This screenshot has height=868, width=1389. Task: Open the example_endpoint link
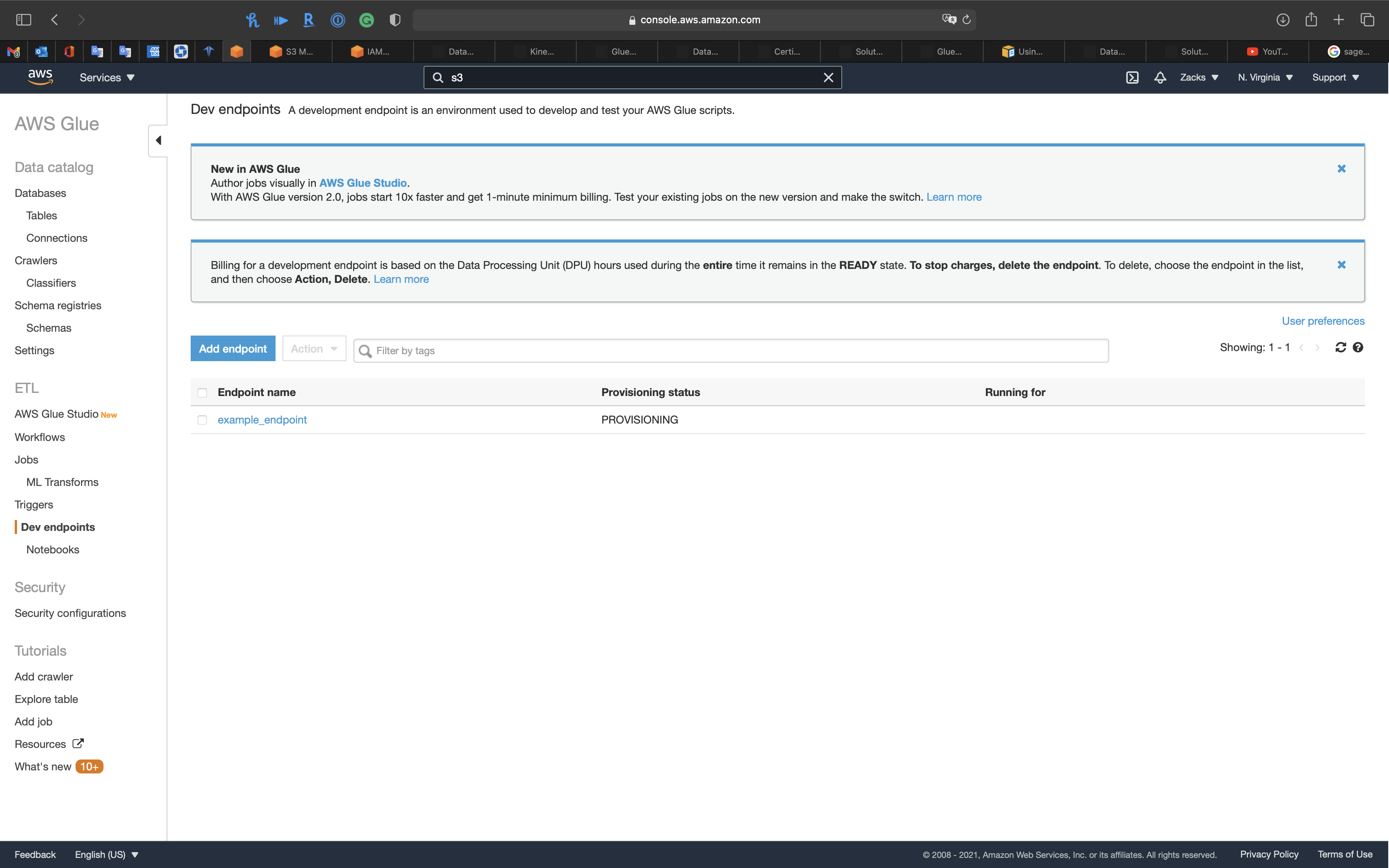click(x=262, y=420)
